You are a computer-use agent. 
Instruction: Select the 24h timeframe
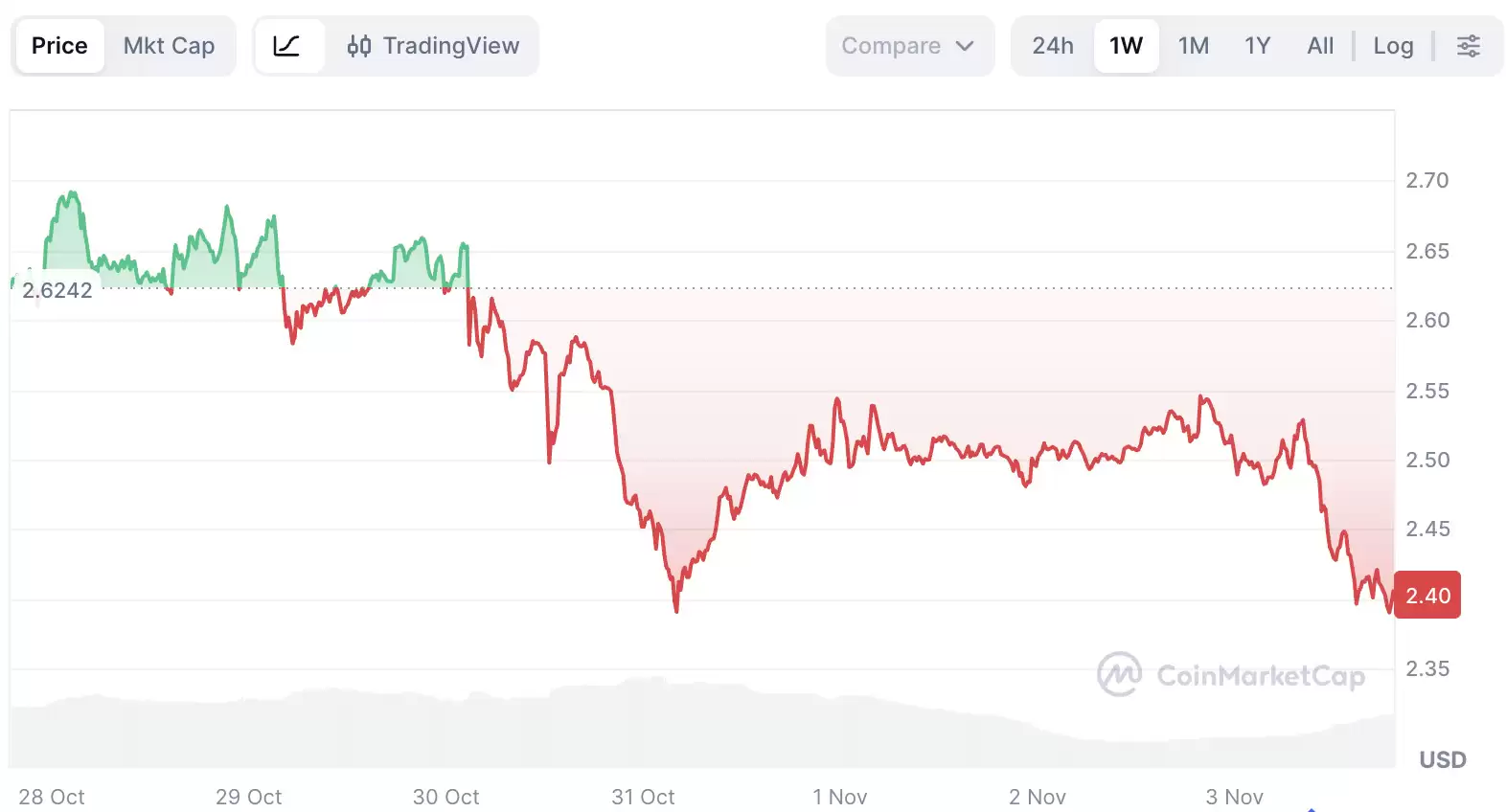tap(1051, 45)
